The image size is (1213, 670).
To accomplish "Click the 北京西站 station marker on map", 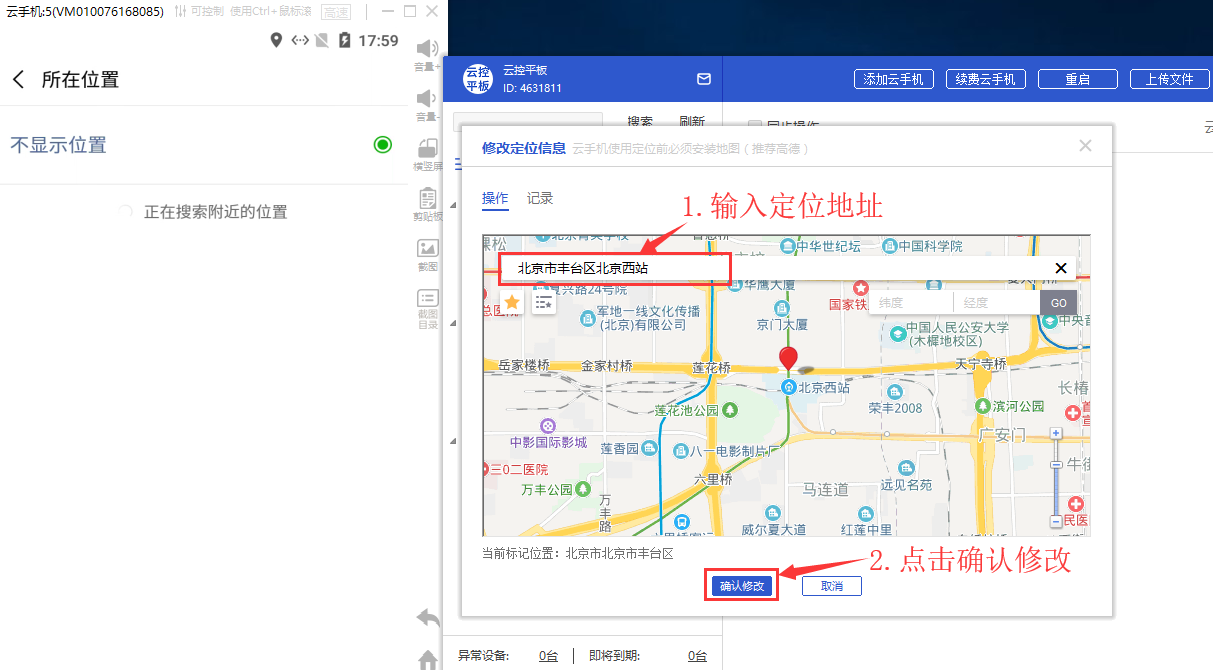I will click(788, 387).
